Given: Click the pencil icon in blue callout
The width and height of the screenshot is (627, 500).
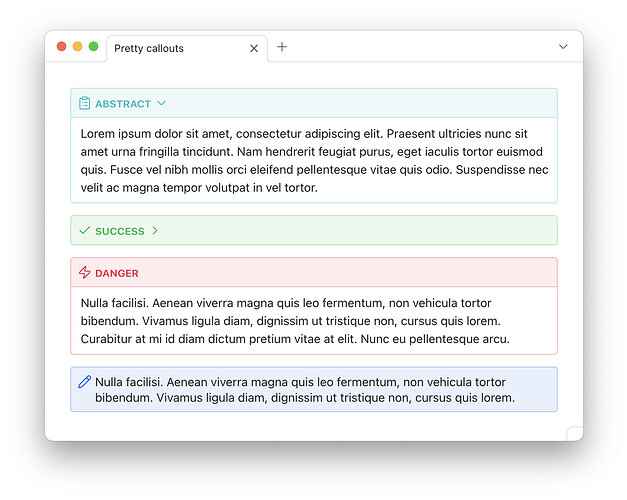Looking at the screenshot, I should point(84,381).
